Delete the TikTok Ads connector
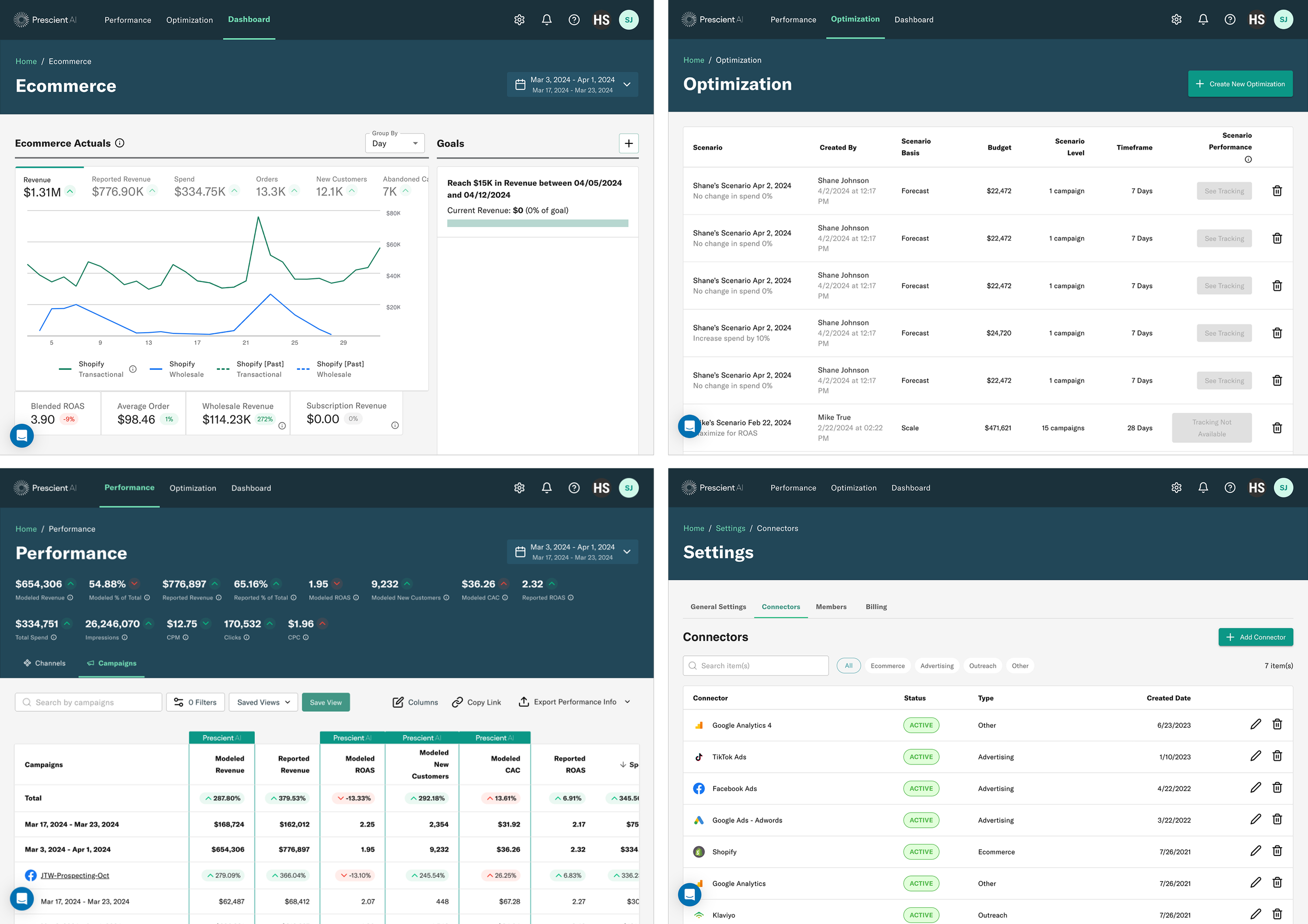The height and width of the screenshot is (924, 1308). click(x=1277, y=756)
